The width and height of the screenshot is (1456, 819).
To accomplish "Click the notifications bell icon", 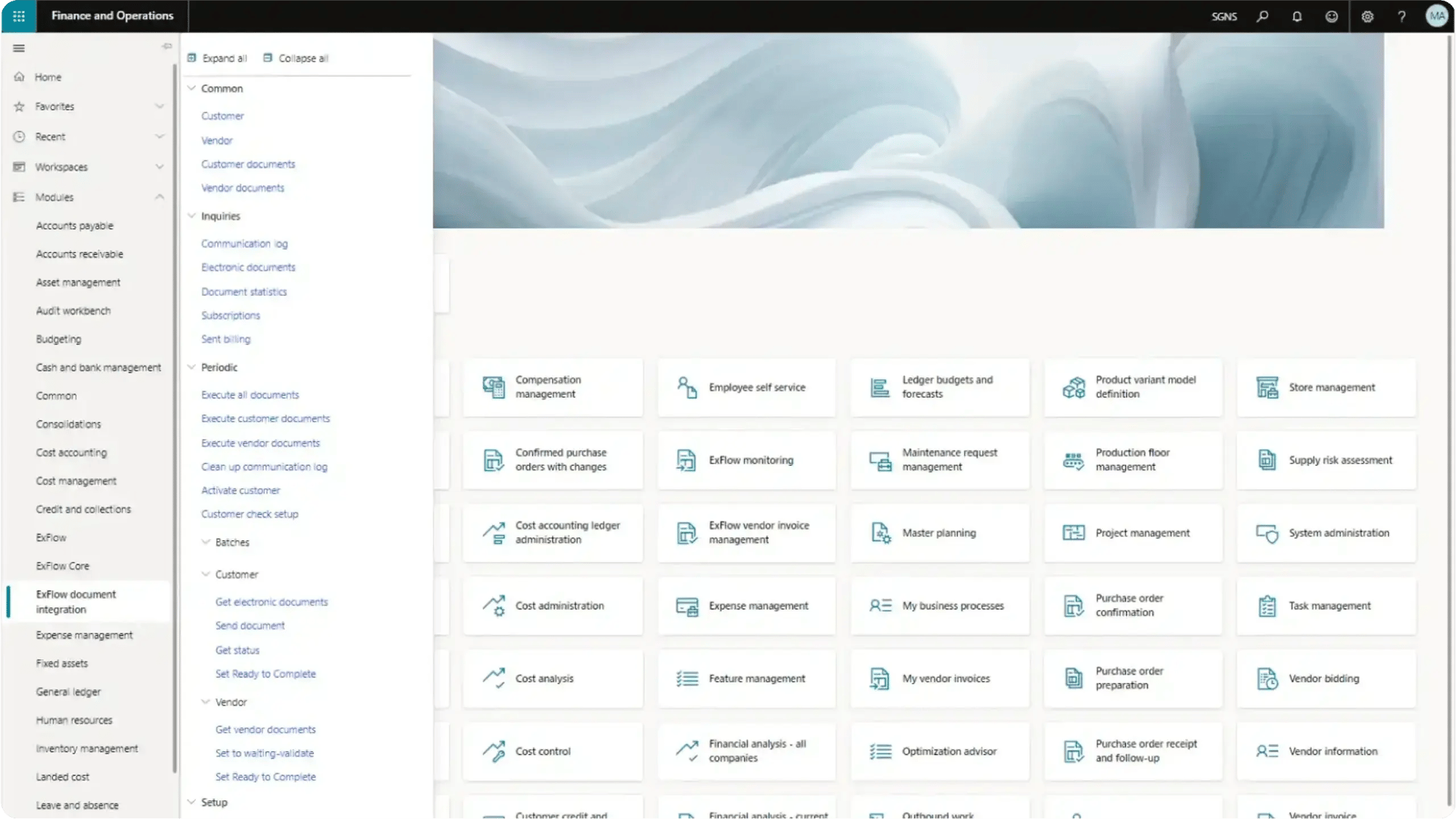I will tap(1297, 16).
